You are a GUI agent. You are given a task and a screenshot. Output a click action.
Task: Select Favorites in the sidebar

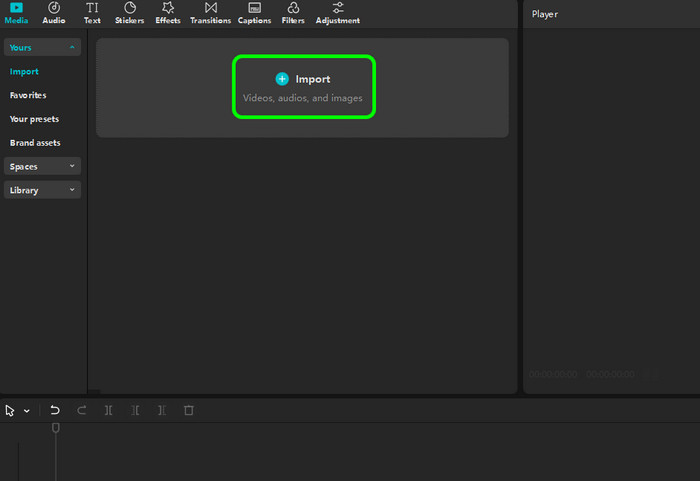click(28, 95)
